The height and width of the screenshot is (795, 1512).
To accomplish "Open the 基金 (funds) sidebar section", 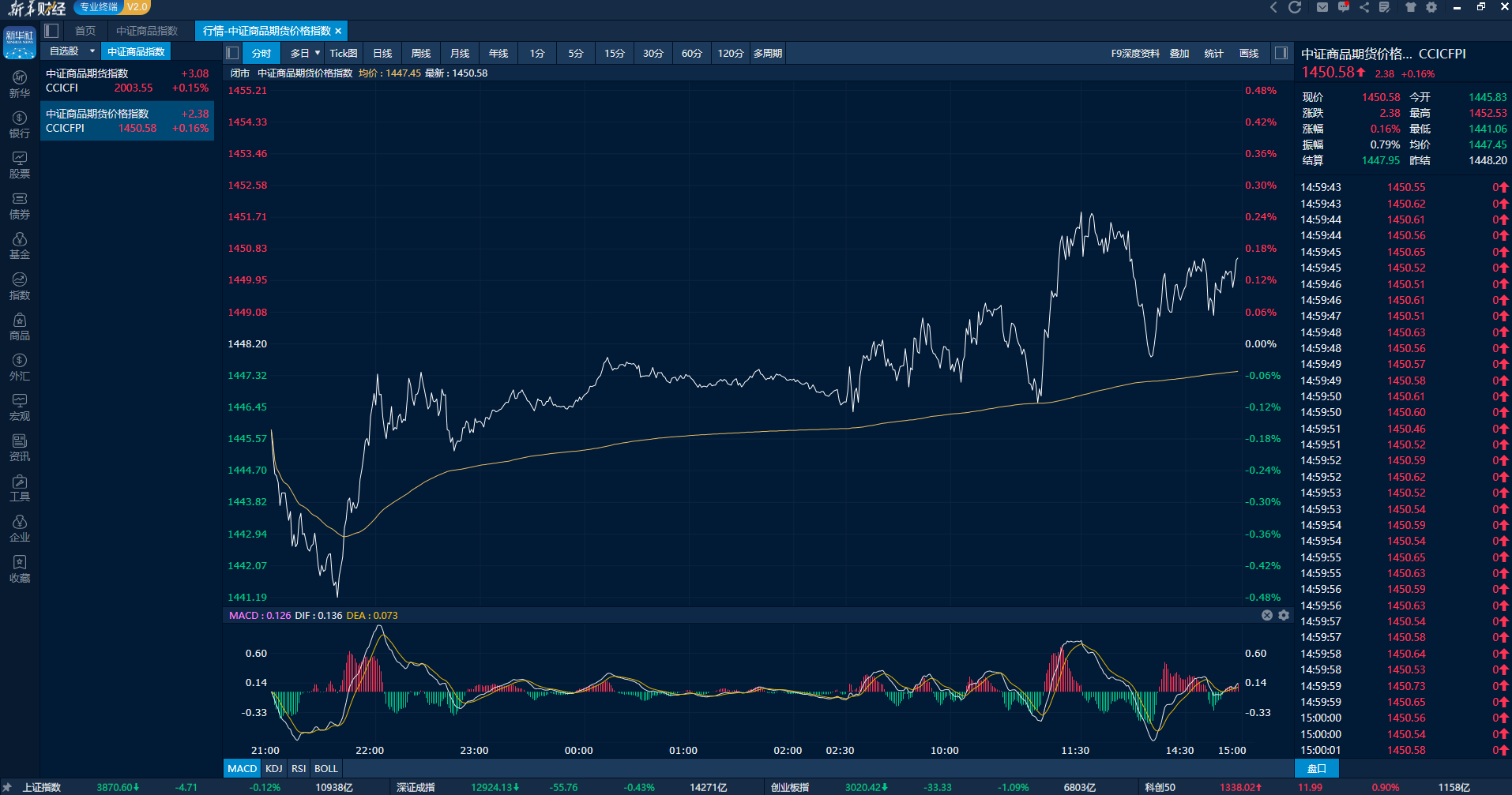I will (x=20, y=246).
